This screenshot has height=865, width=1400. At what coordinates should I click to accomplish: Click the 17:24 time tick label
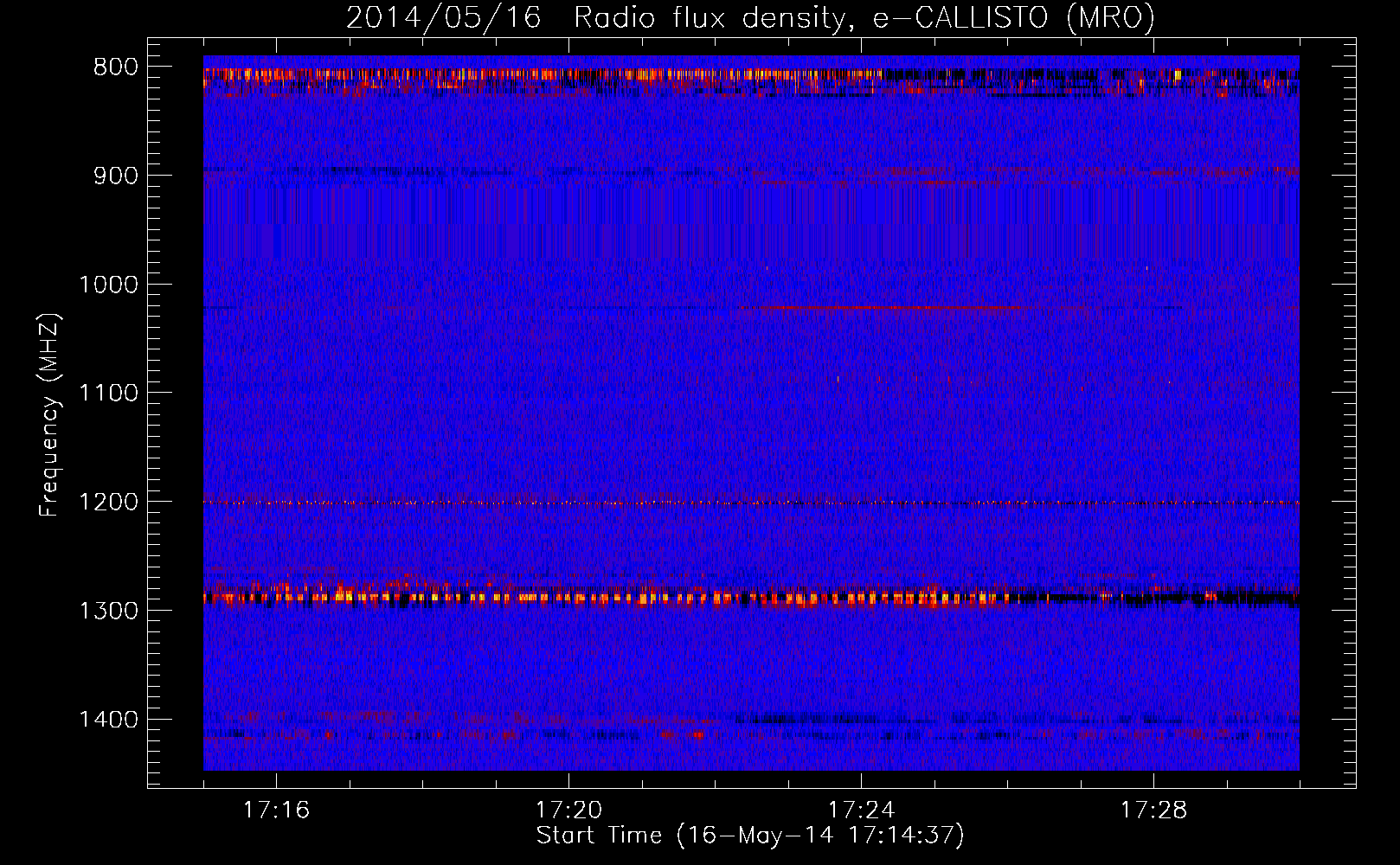click(861, 811)
